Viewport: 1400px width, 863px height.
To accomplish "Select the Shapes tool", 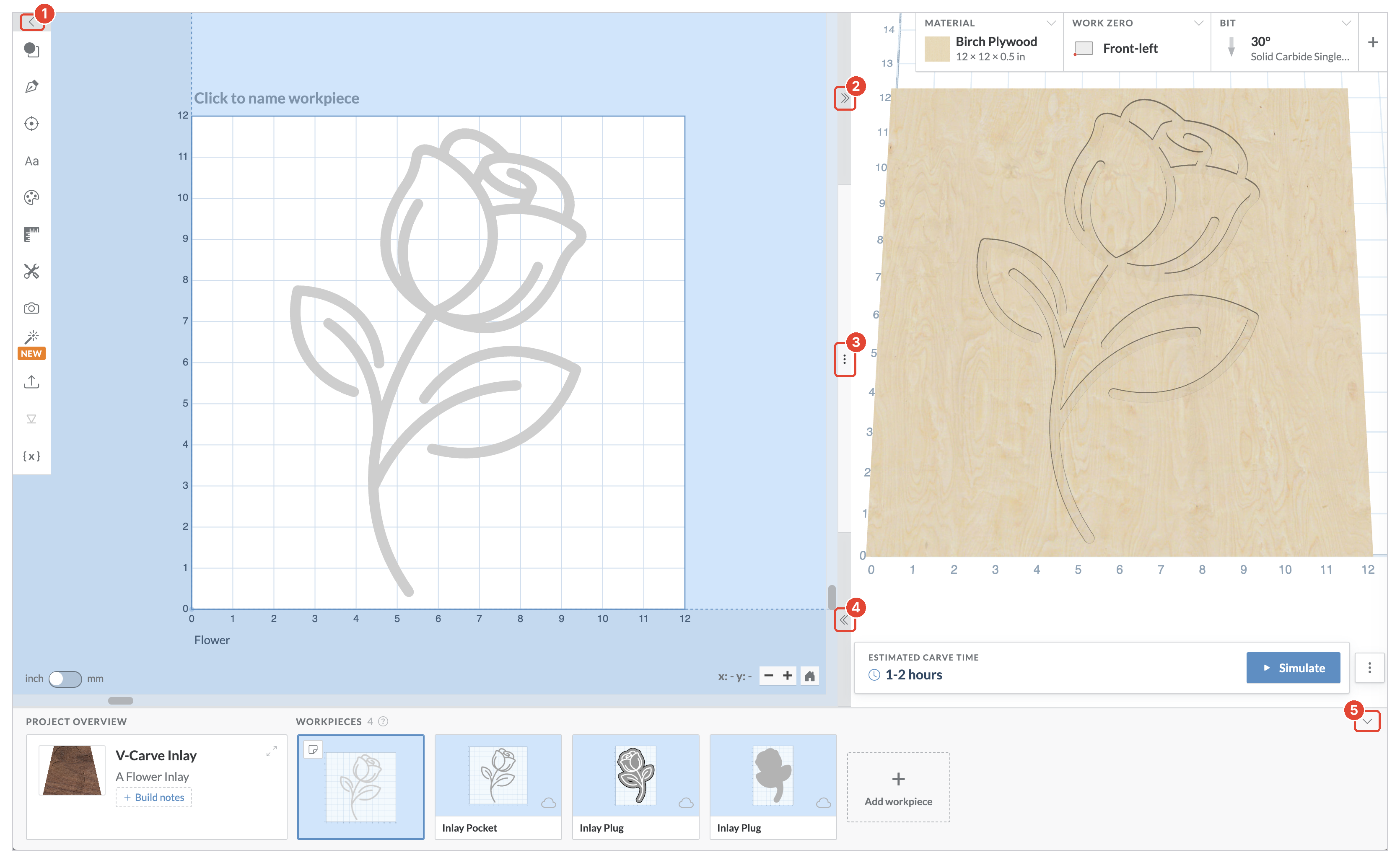I will tap(31, 50).
